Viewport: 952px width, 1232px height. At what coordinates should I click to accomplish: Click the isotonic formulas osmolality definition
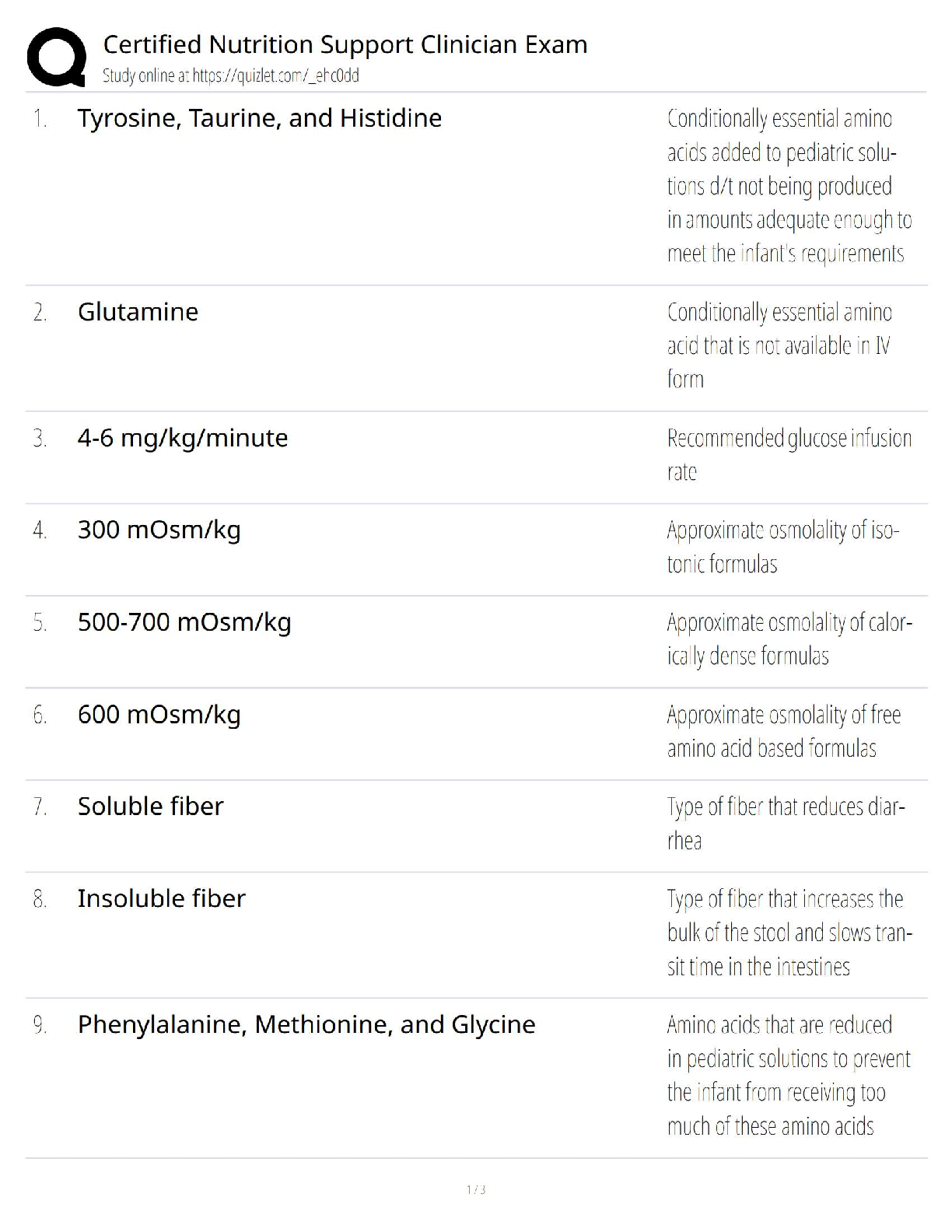(782, 547)
